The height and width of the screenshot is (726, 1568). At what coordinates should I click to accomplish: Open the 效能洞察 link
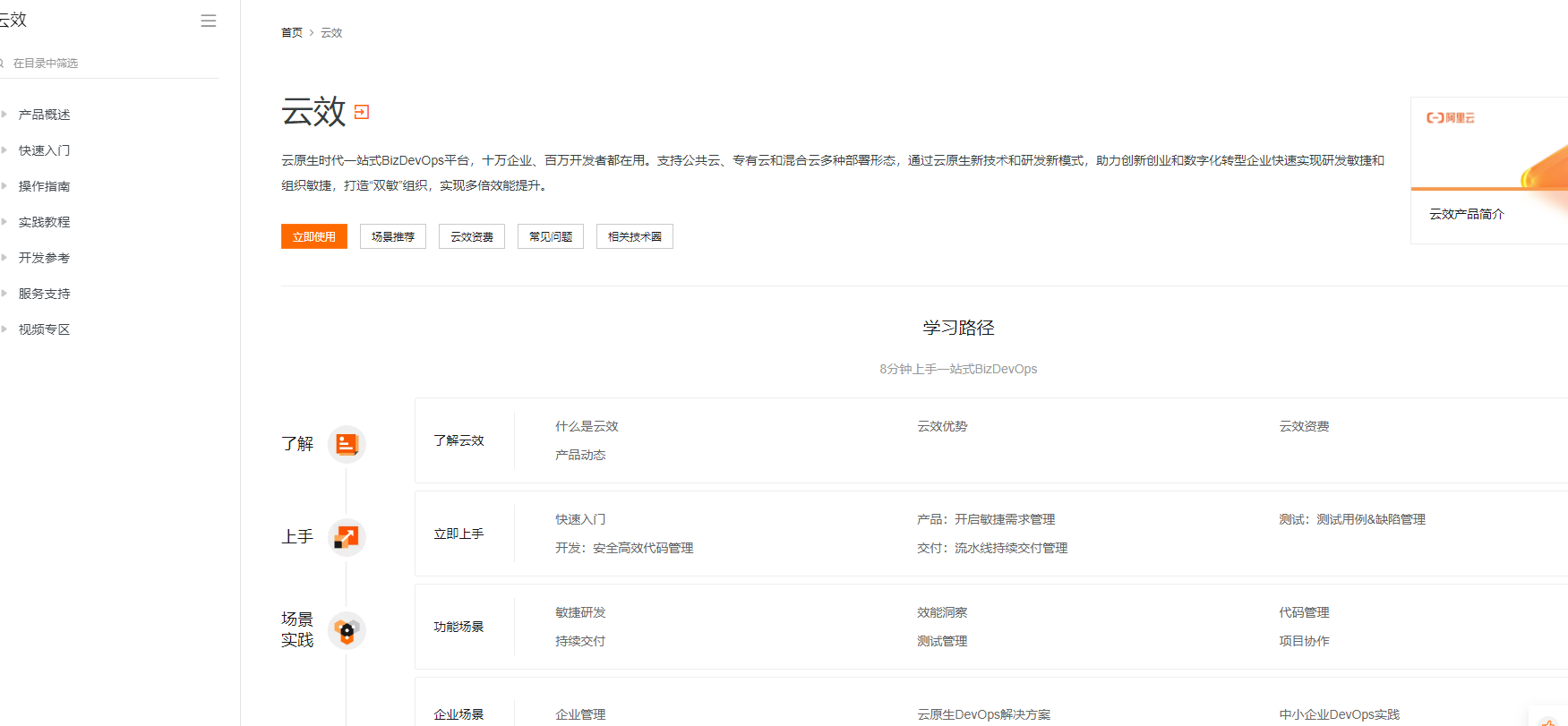[x=942, y=612]
